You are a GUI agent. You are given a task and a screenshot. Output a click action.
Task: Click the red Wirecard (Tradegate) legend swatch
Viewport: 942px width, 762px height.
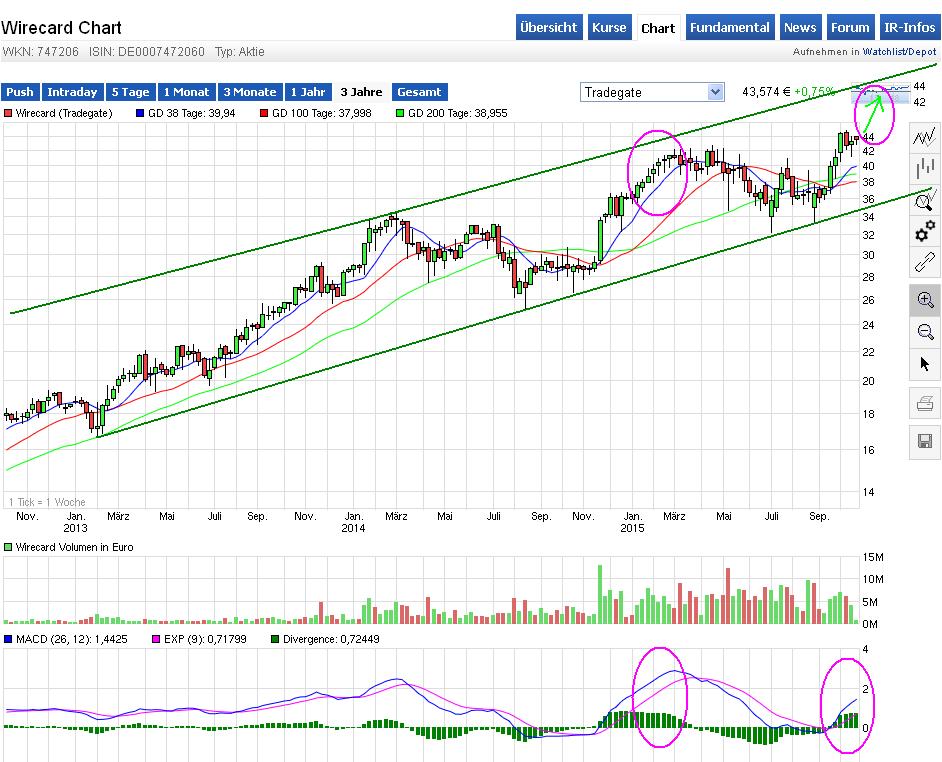pos(8,113)
